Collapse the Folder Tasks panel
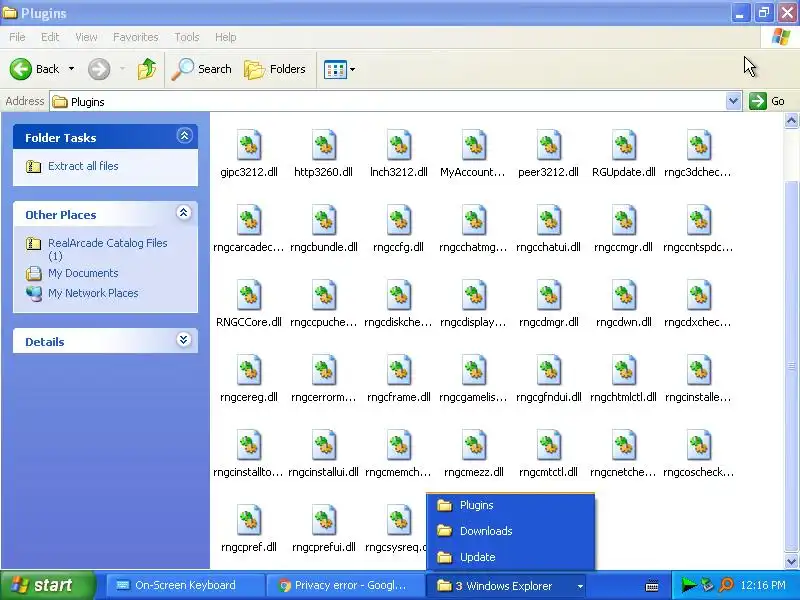The height and width of the screenshot is (600, 800). click(184, 136)
